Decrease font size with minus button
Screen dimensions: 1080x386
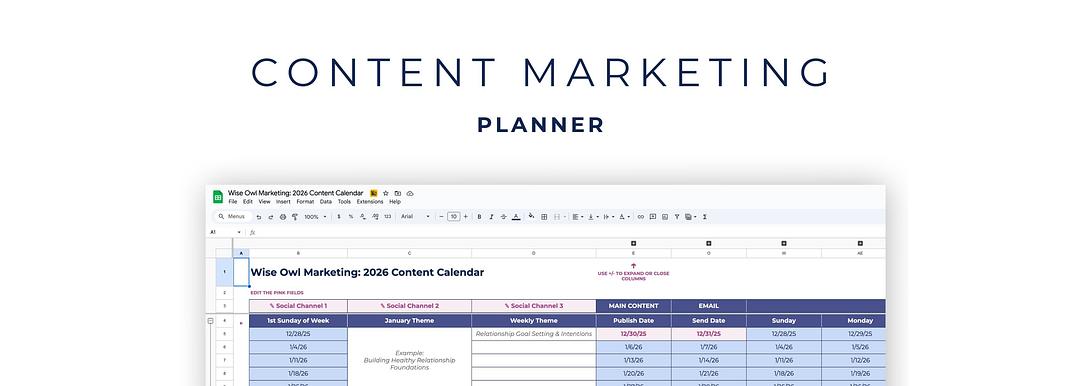click(x=442, y=216)
